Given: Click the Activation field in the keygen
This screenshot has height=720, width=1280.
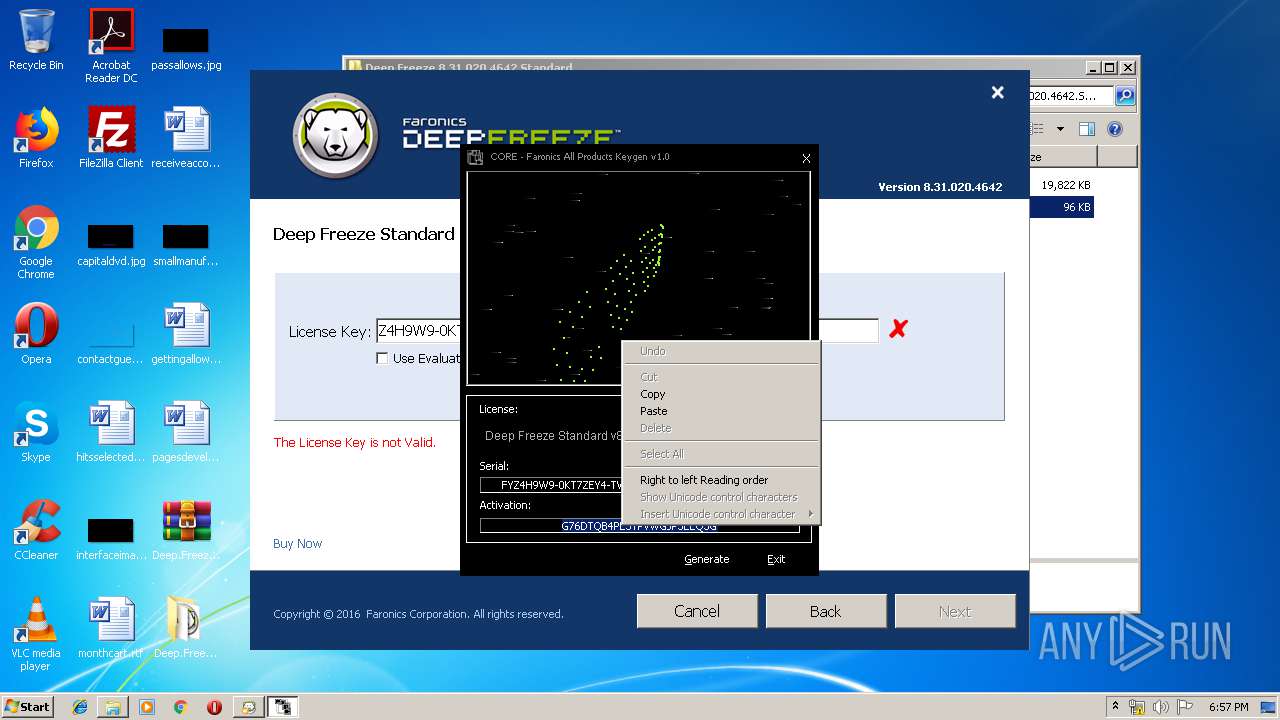Looking at the screenshot, I should pyautogui.click(x=639, y=526).
